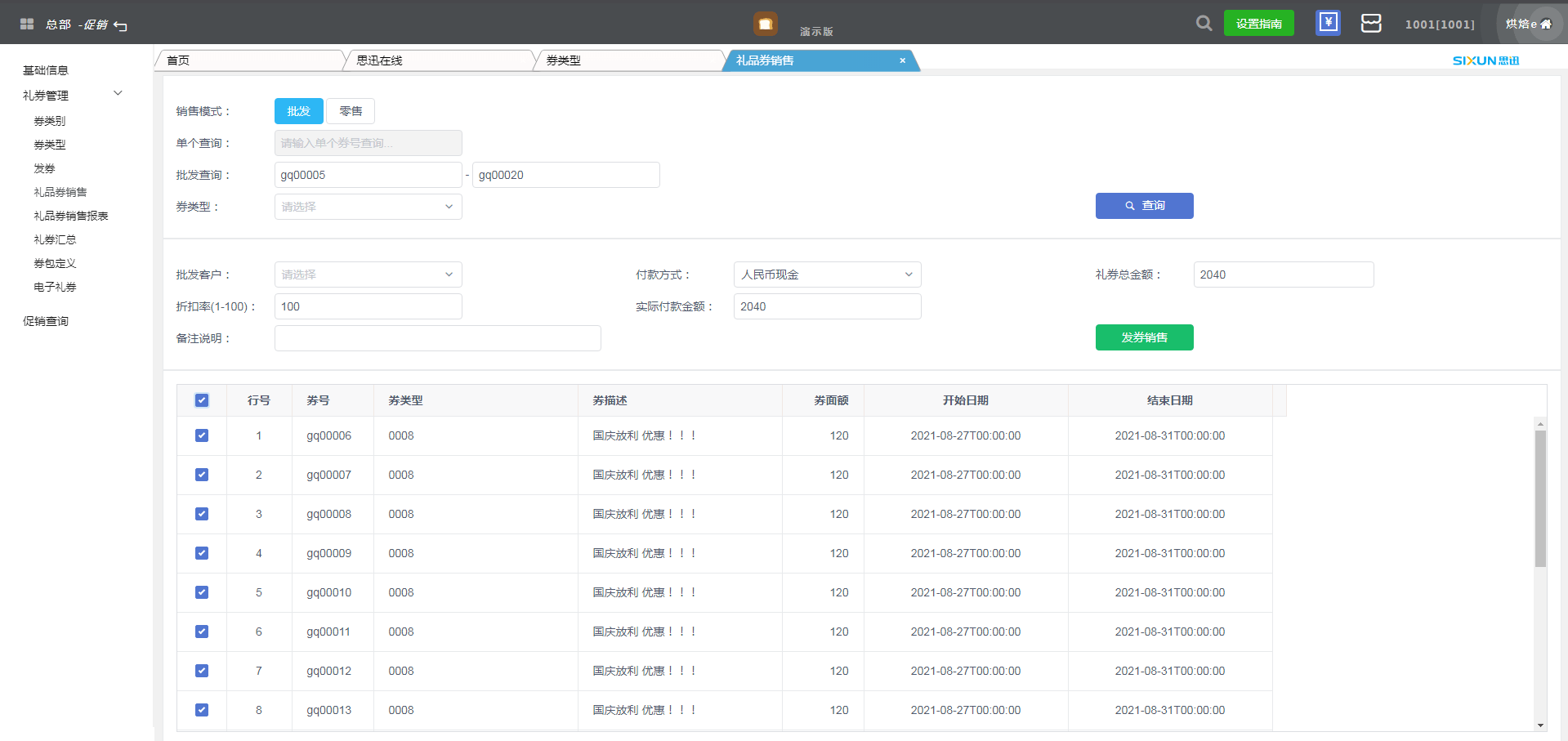Click the 实际付款金额 field

pos(828,306)
